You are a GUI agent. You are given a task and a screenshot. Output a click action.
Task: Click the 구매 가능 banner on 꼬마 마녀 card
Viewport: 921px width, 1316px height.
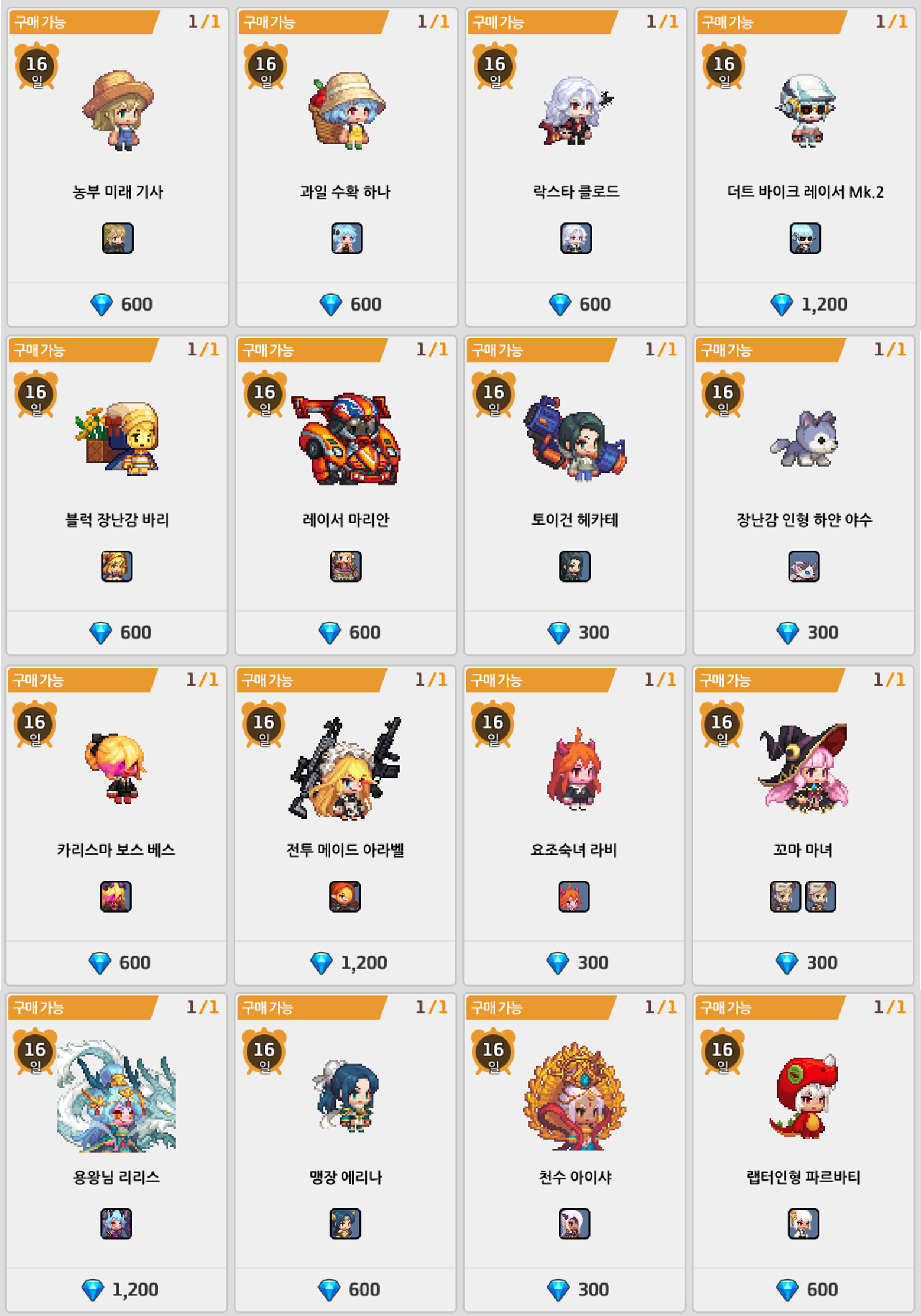[x=768, y=680]
